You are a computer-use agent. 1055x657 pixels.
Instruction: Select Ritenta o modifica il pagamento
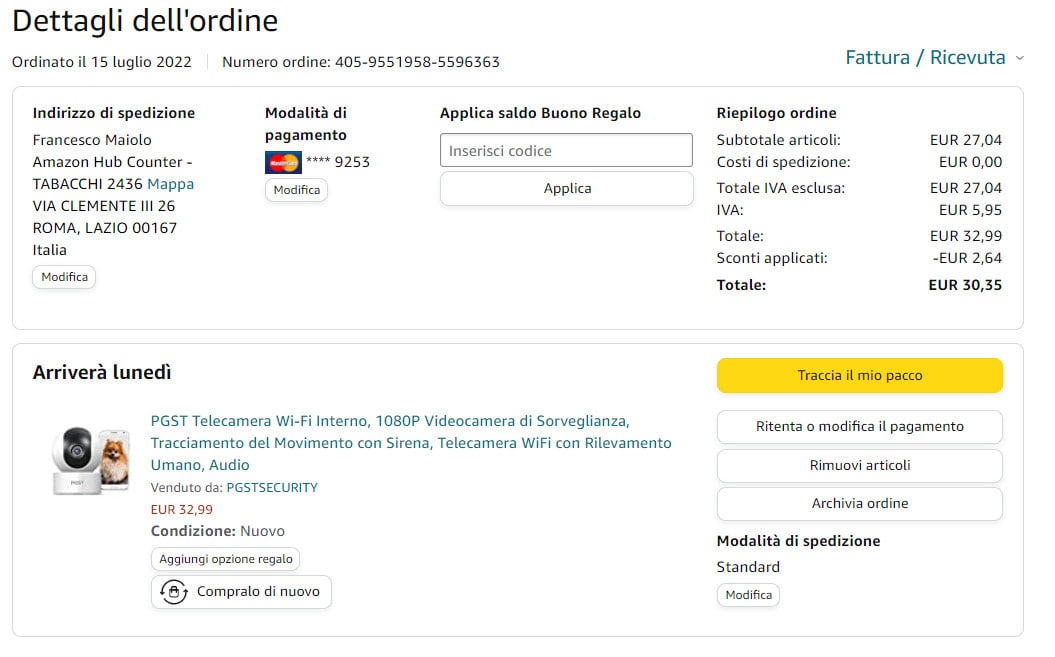(859, 427)
